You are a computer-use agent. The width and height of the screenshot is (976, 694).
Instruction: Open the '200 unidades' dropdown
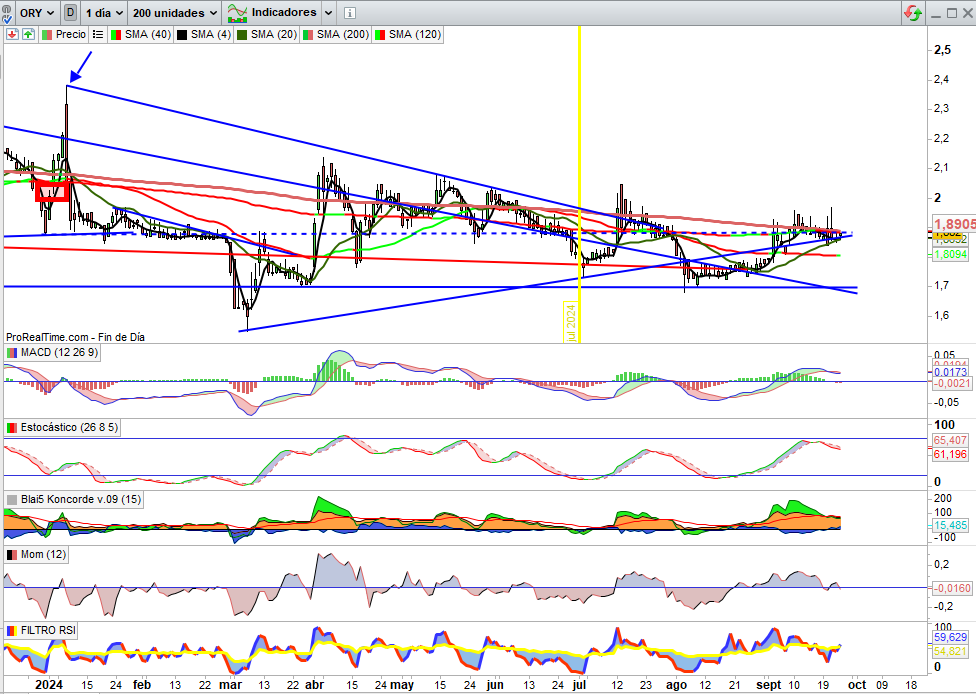click(175, 12)
